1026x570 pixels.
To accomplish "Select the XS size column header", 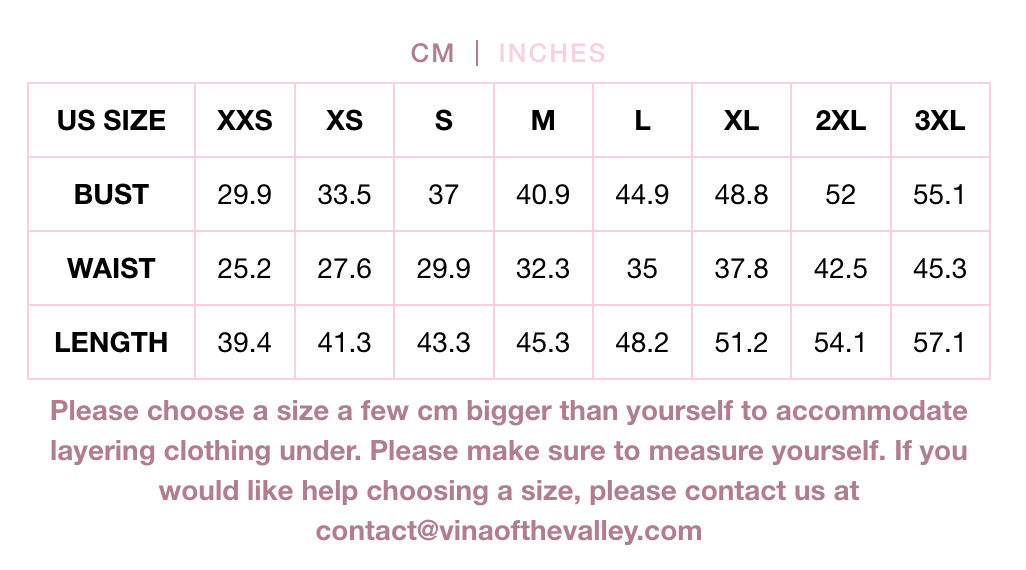I will [x=344, y=120].
